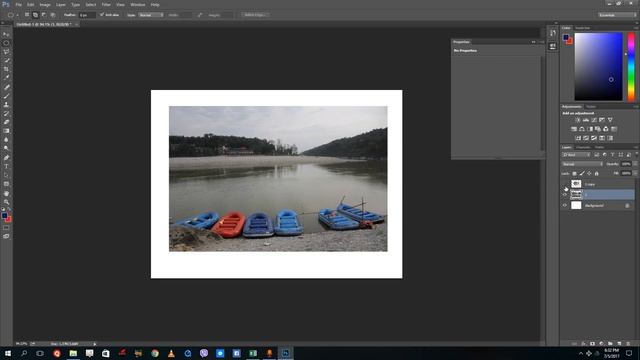Show the top layer's visibility eye

coord(565,184)
